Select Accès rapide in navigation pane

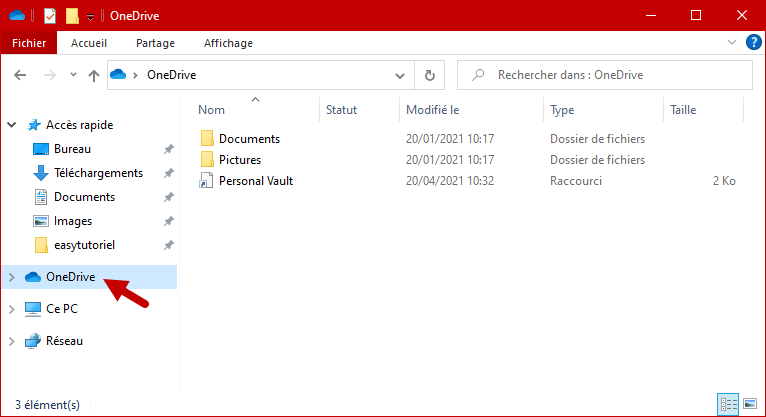pos(79,125)
